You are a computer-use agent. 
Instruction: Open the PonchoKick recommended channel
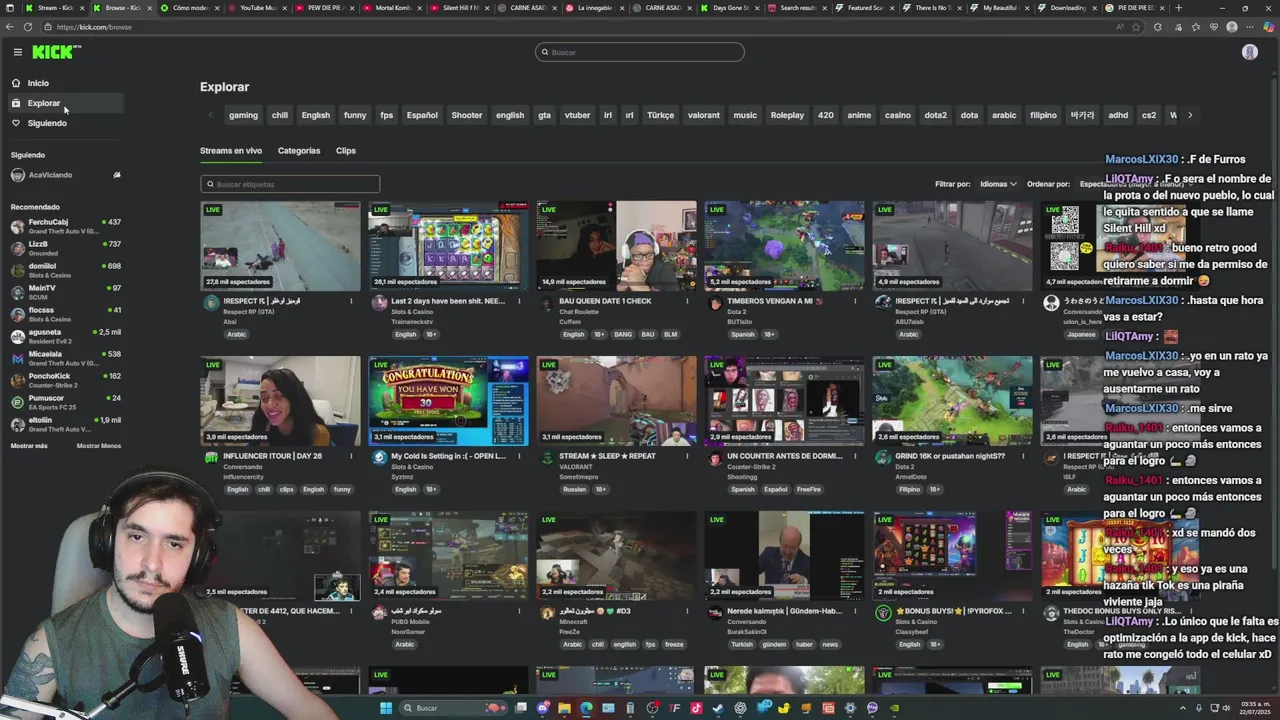(x=66, y=380)
